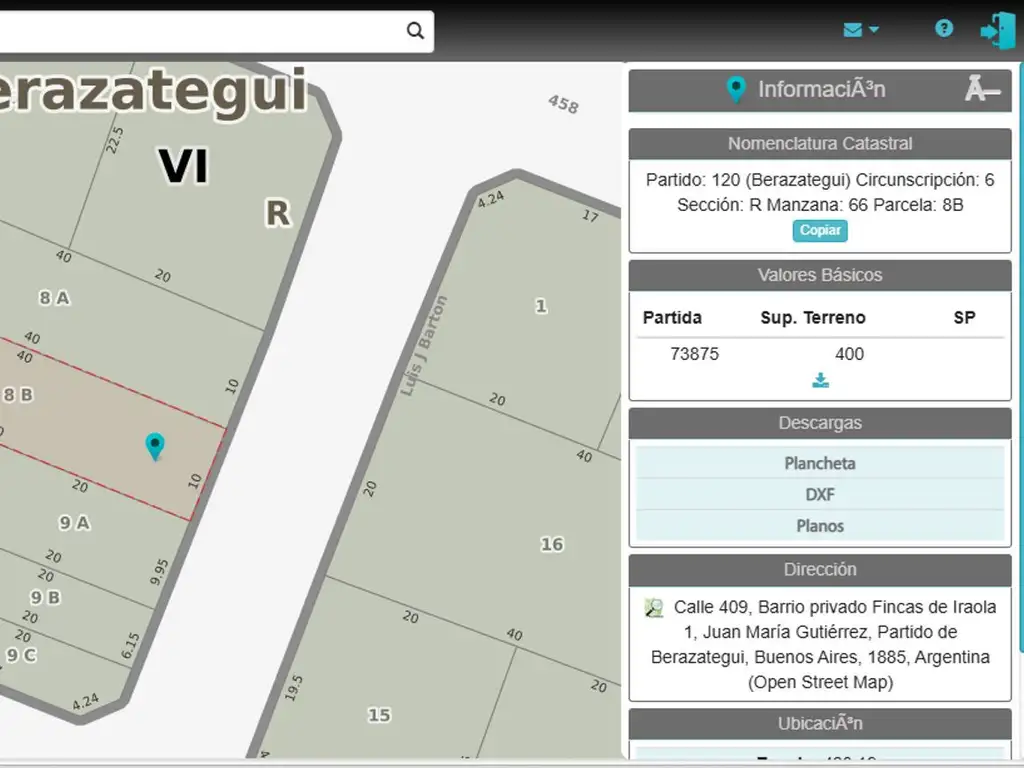Click the download icon under Sup. Terreno
Screen dimensions: 1024x768
[x=820, y=380]
